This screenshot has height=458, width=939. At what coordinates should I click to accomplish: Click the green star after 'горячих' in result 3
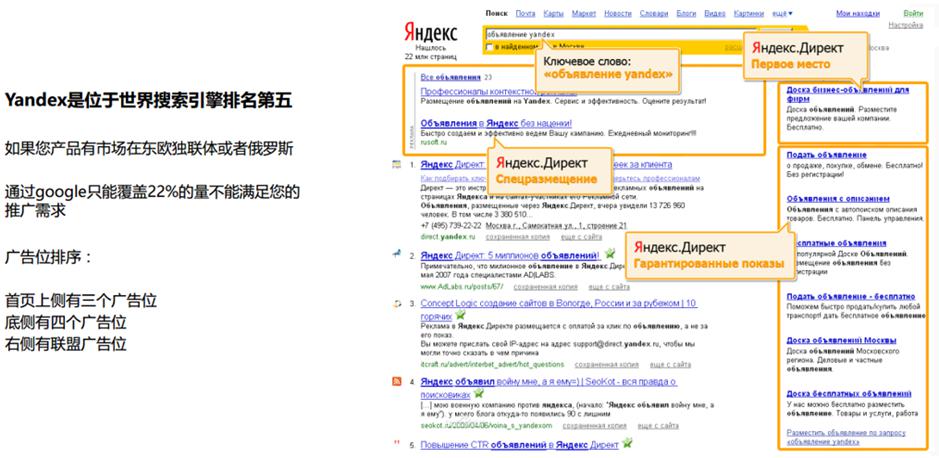coord(460,315)
